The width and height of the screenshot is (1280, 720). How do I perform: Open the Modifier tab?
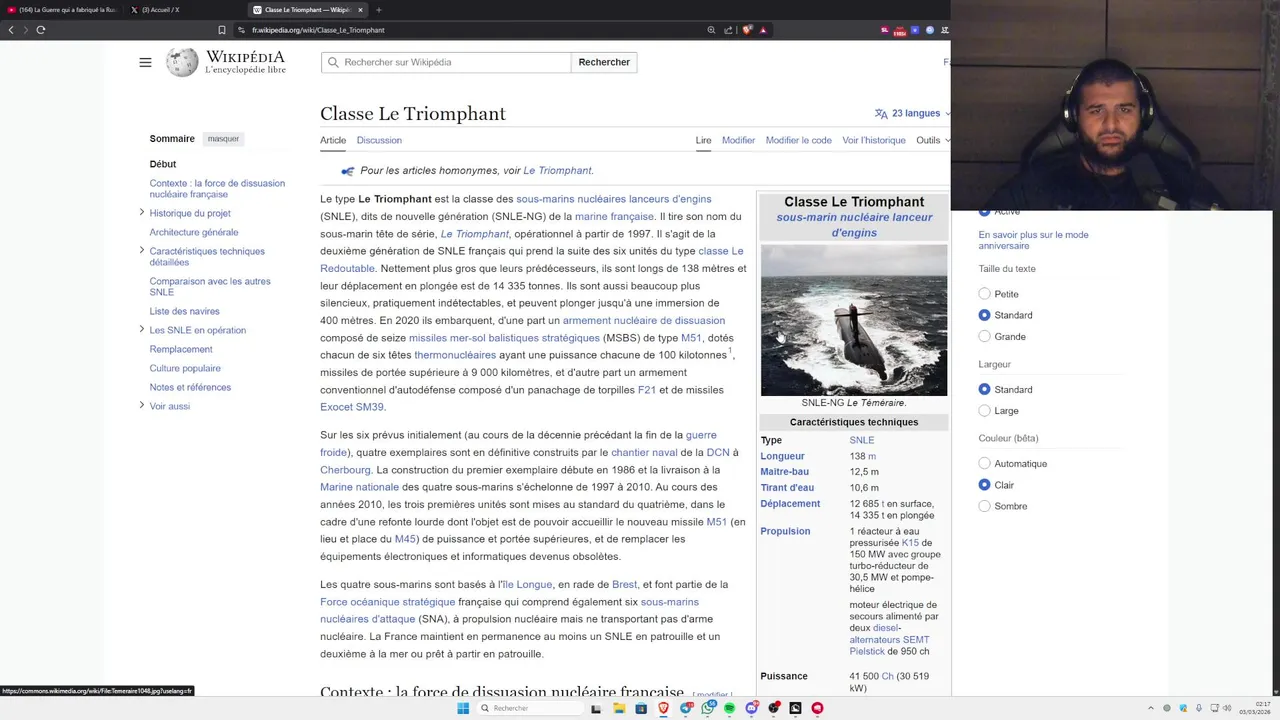pyautogui.click(x=738, y=140)
